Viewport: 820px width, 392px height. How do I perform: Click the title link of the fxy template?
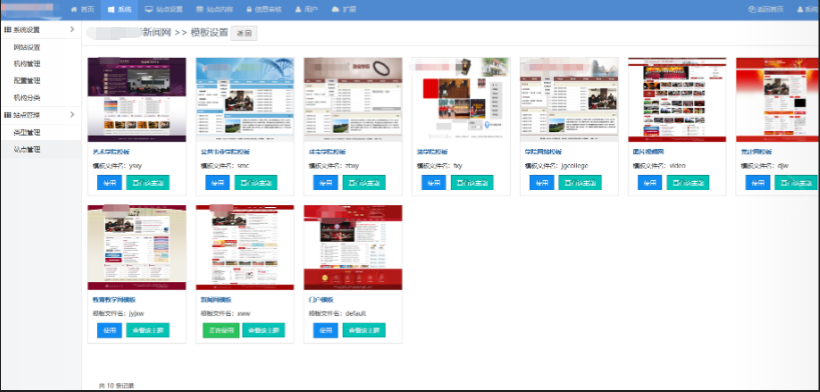pyautogui.click(x=432, y=152)
